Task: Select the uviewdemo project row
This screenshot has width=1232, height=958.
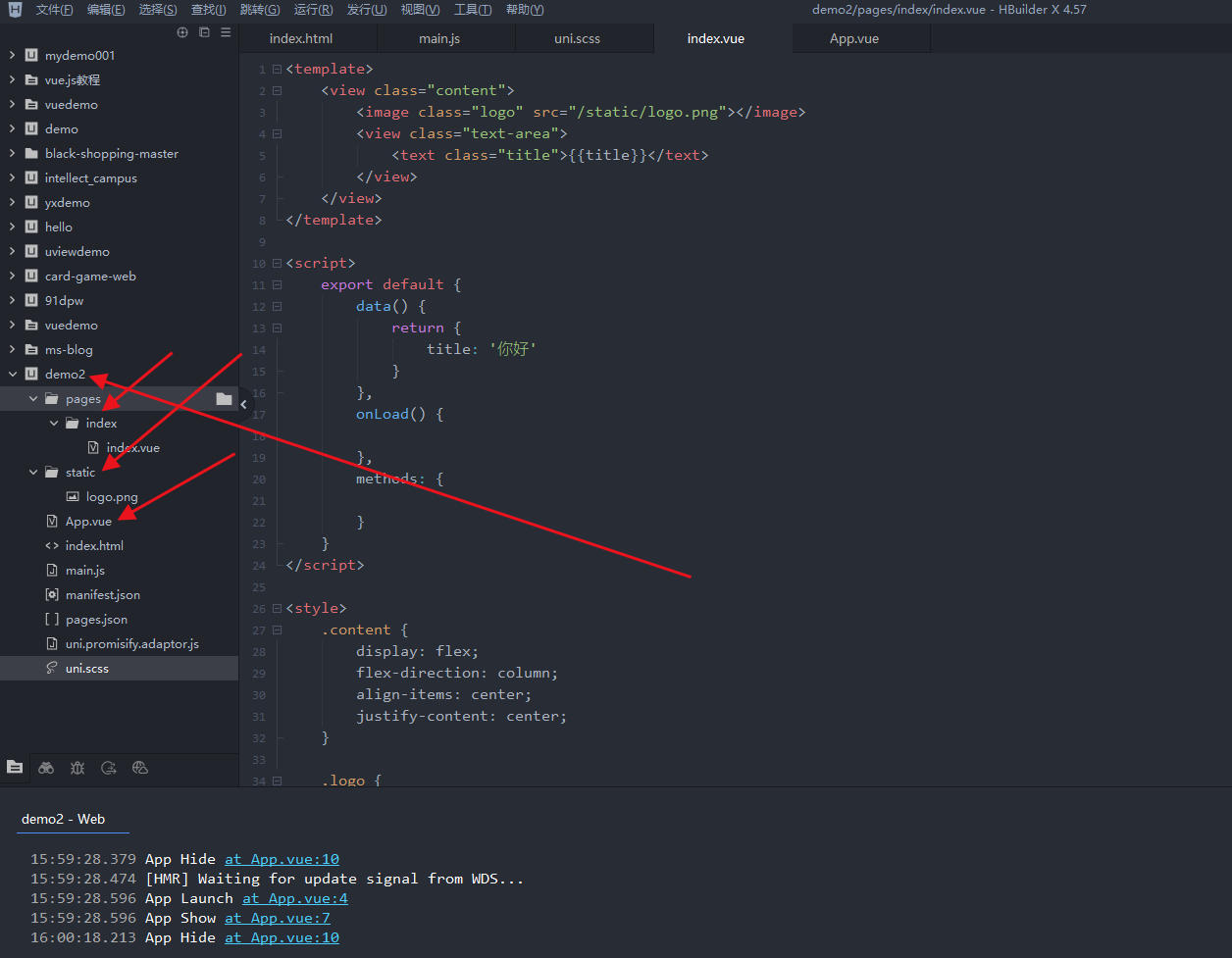Action: [119, 252]
